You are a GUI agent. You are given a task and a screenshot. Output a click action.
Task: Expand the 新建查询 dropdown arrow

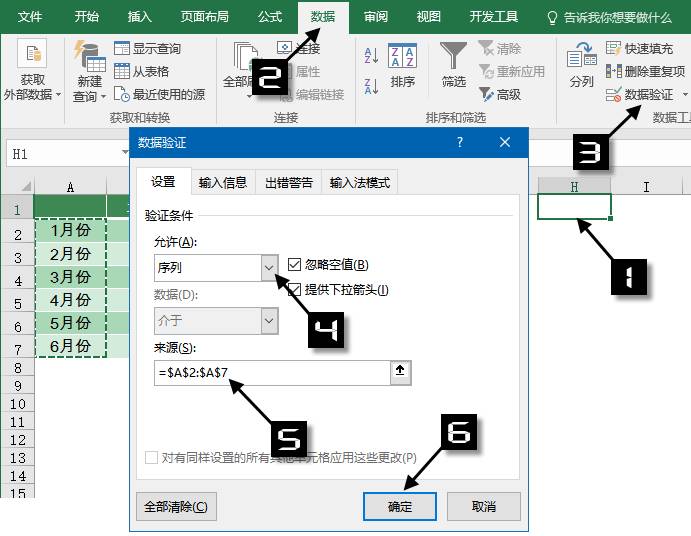[x=104, y=97]
